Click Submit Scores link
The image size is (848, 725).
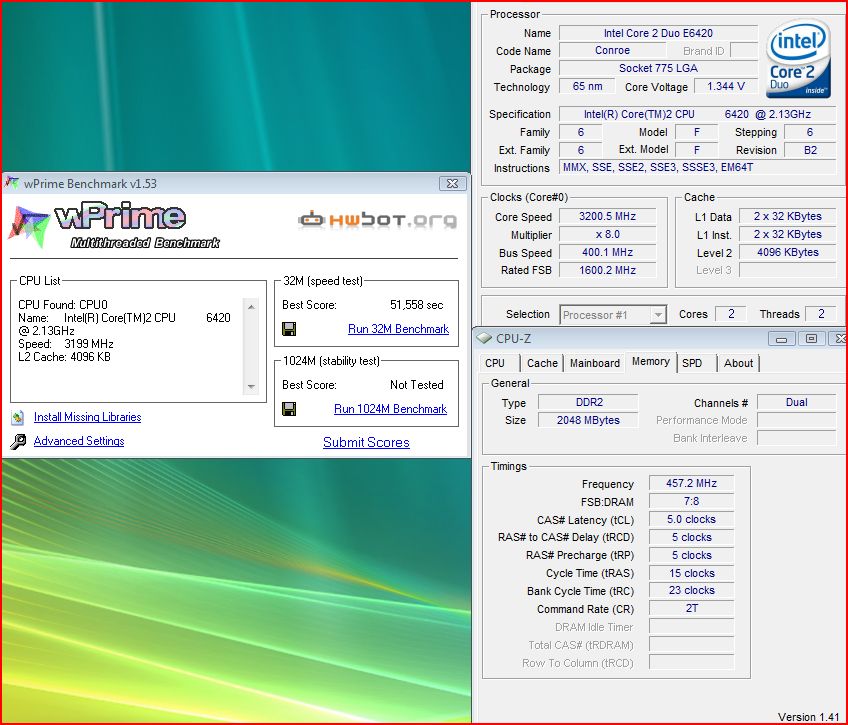click(x=366, y=442)
